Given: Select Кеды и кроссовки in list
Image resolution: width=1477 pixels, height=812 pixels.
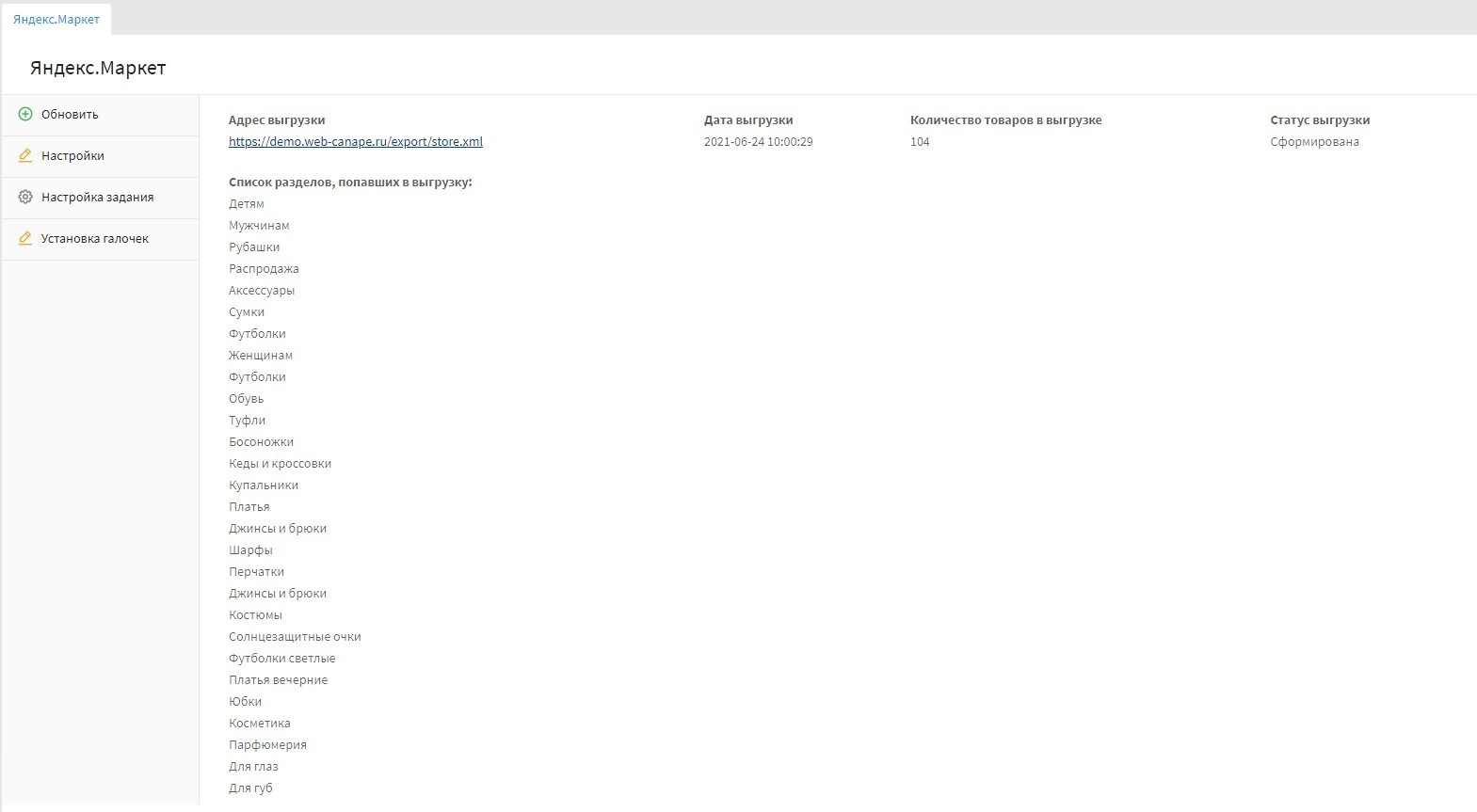Looking at the screenshot, I should (280, 464).
